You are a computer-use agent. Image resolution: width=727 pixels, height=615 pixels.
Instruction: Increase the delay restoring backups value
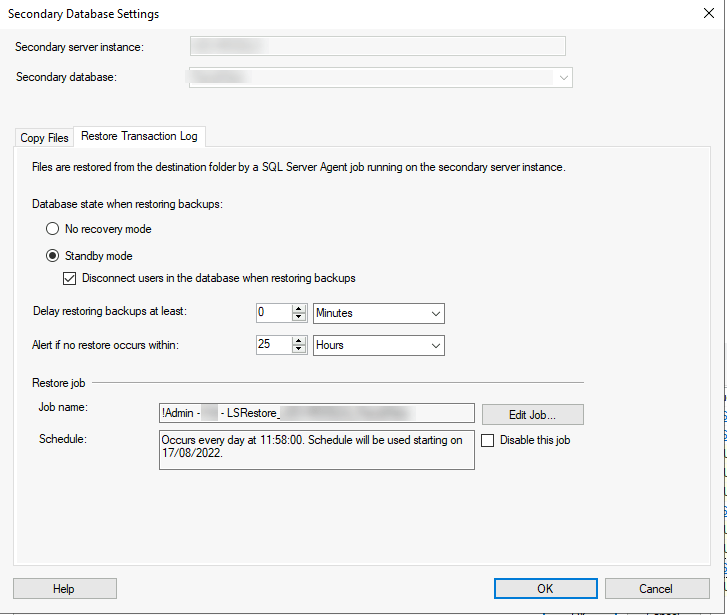click(x=299, y=309)
